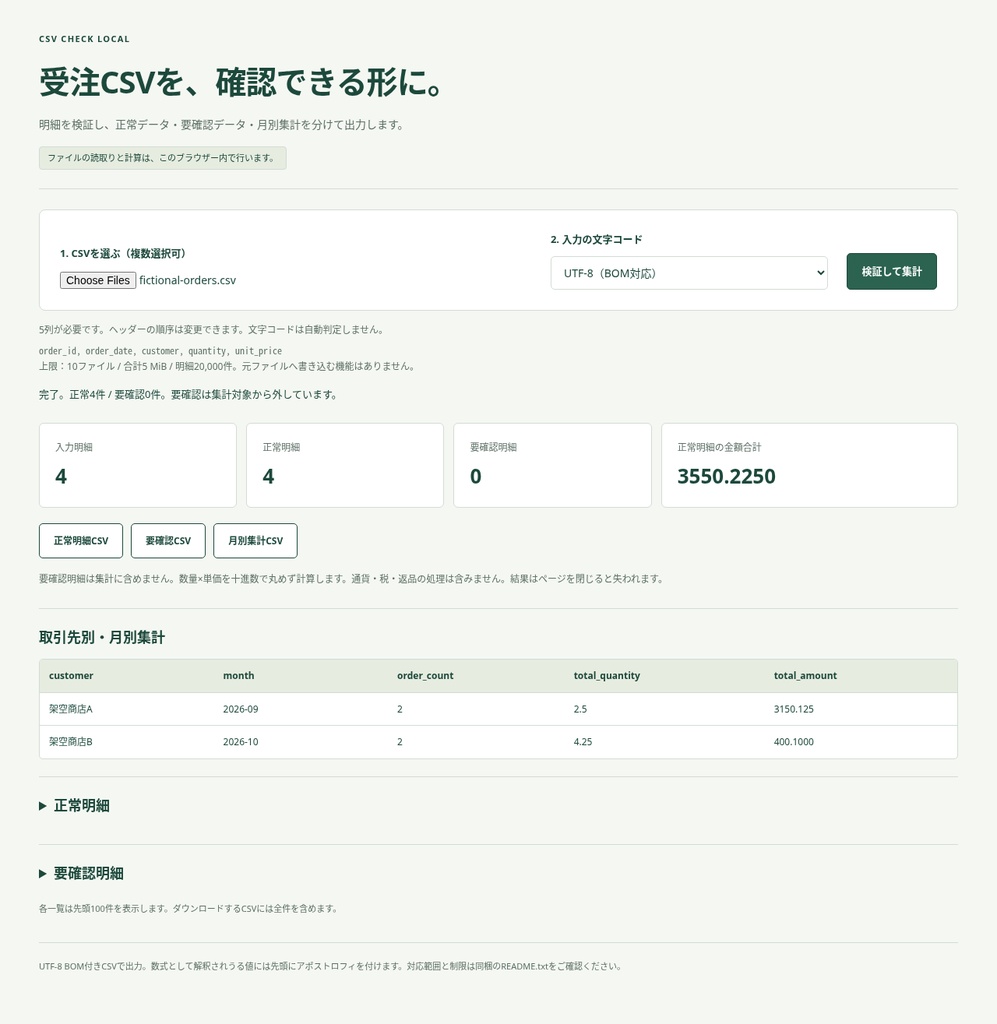Click the 4.25 total quantity cell
The width and height of the screenshot is (997, 1024).
pos(582,741)
